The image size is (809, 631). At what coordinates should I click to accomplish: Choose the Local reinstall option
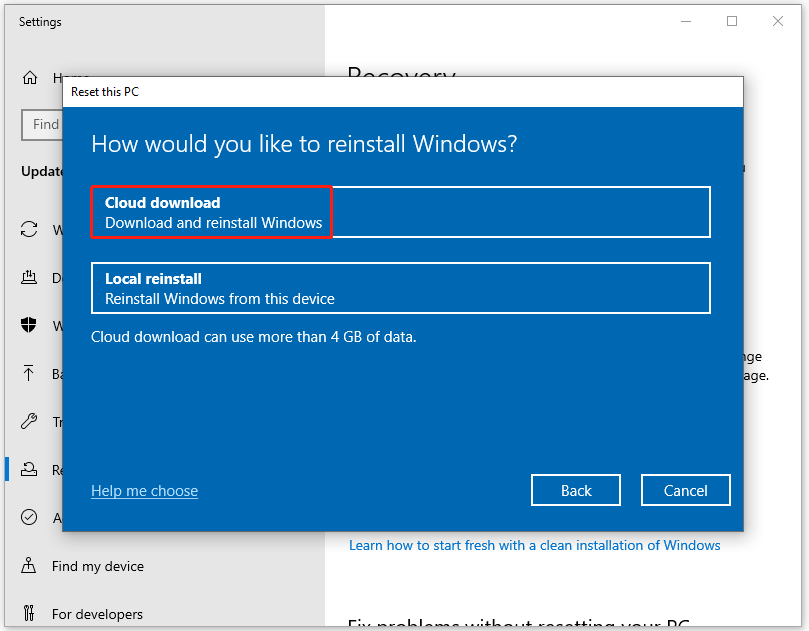click(x=400, y=288)
